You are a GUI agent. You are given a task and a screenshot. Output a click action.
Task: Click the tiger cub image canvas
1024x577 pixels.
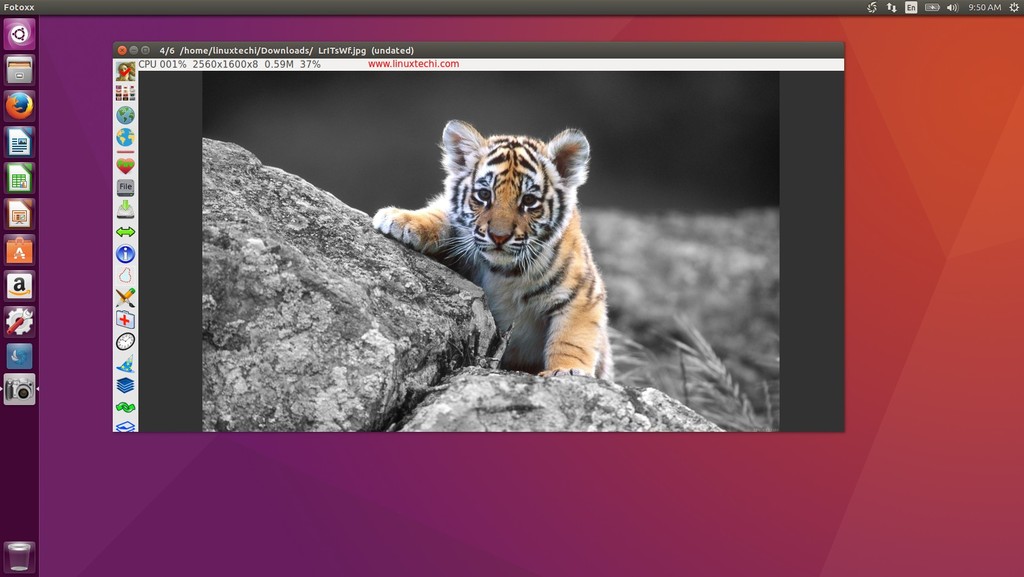point(490,251)
